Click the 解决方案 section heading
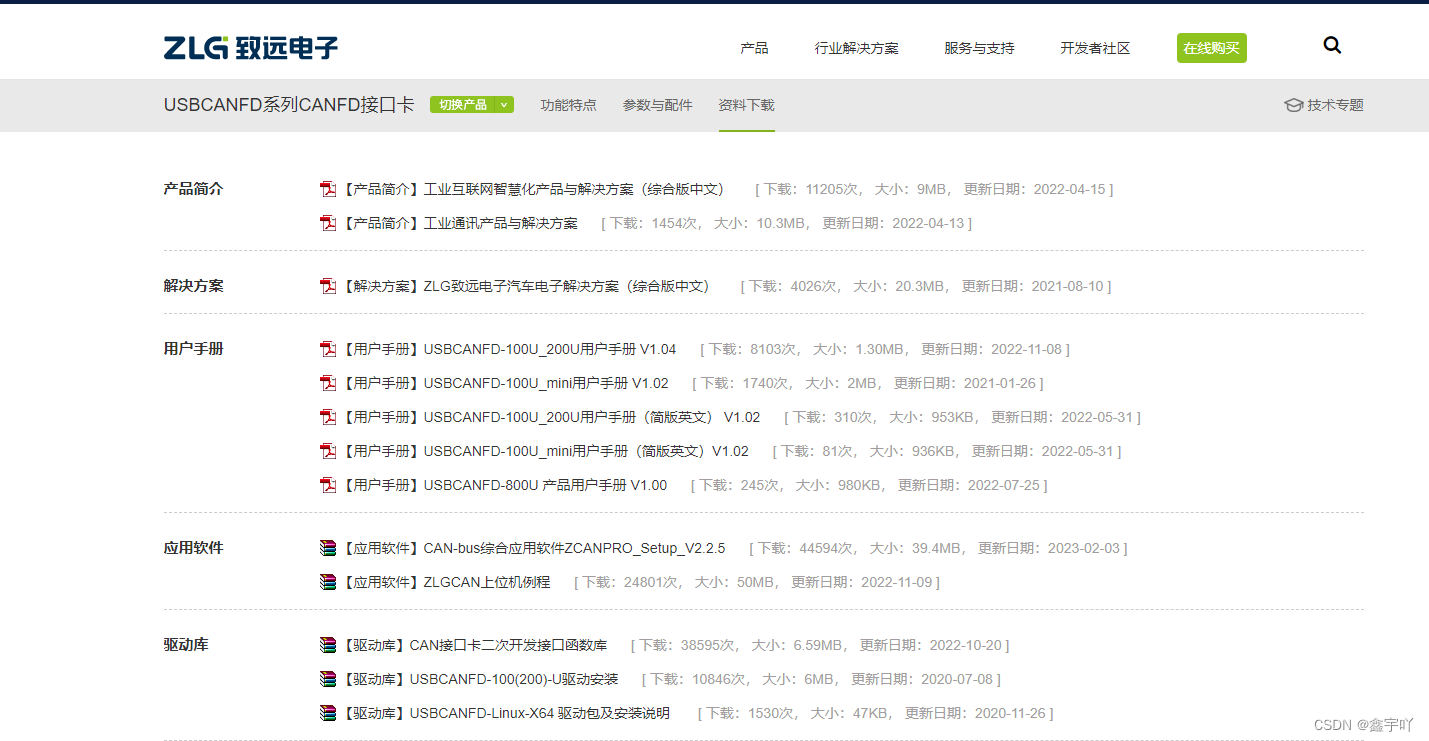 [194, 286]
